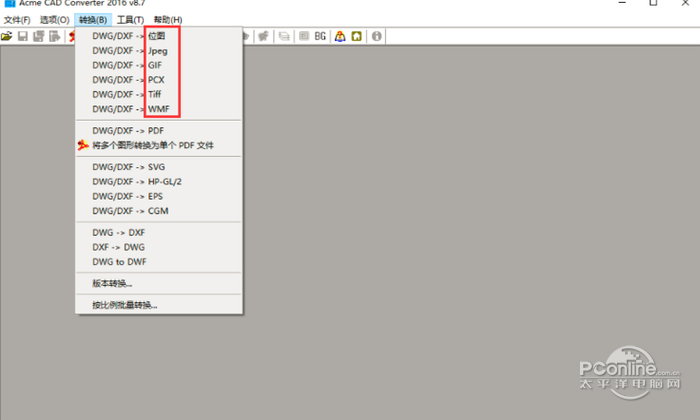Open the 文件(F) menu

[x=17, y=20]
